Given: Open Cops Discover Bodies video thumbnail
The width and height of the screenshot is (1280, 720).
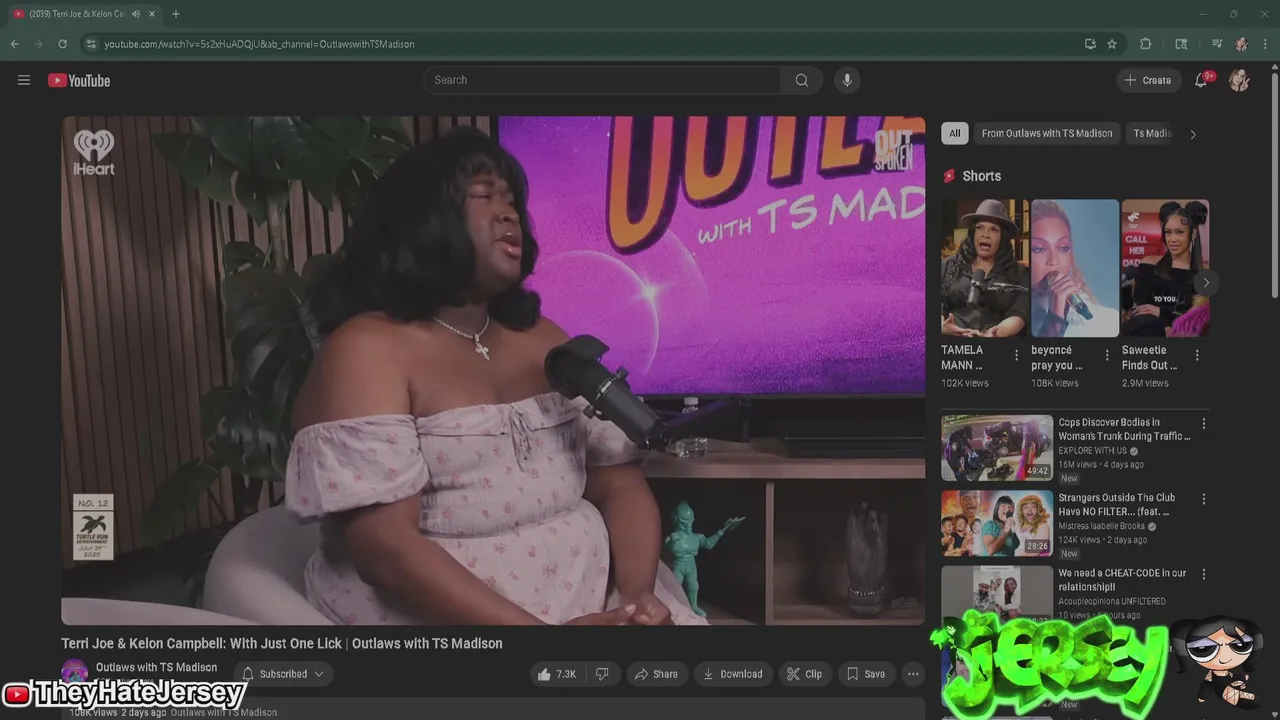Looking at the screenshot, I should coord(997,448).
